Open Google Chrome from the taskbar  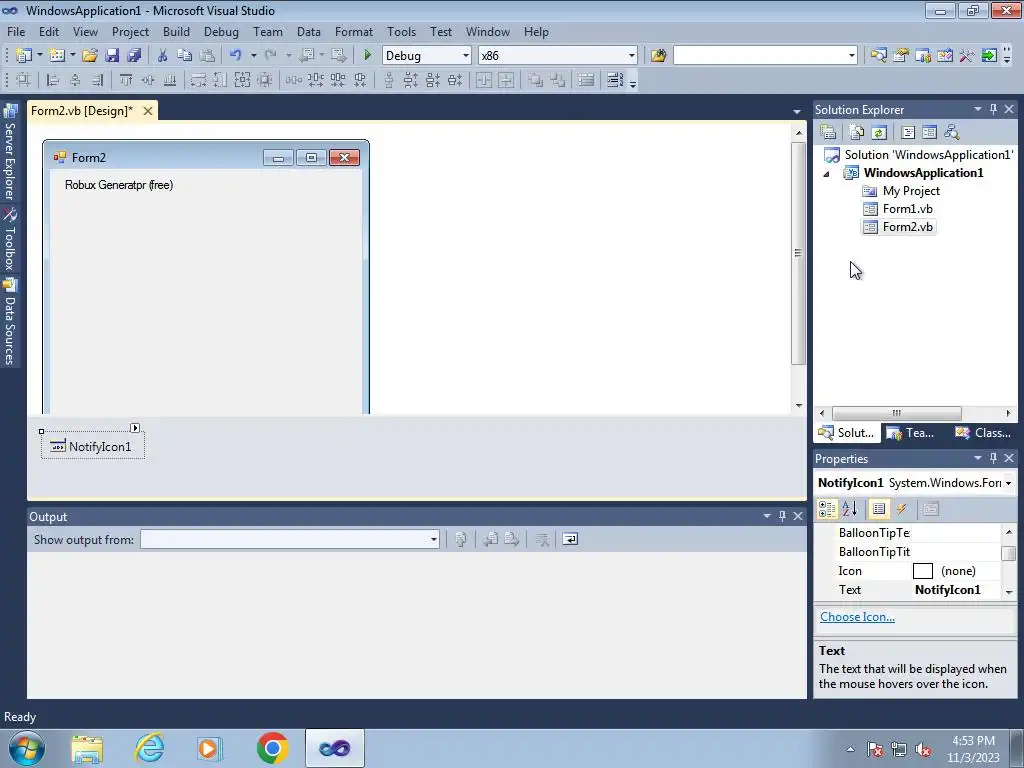[272, 748]
